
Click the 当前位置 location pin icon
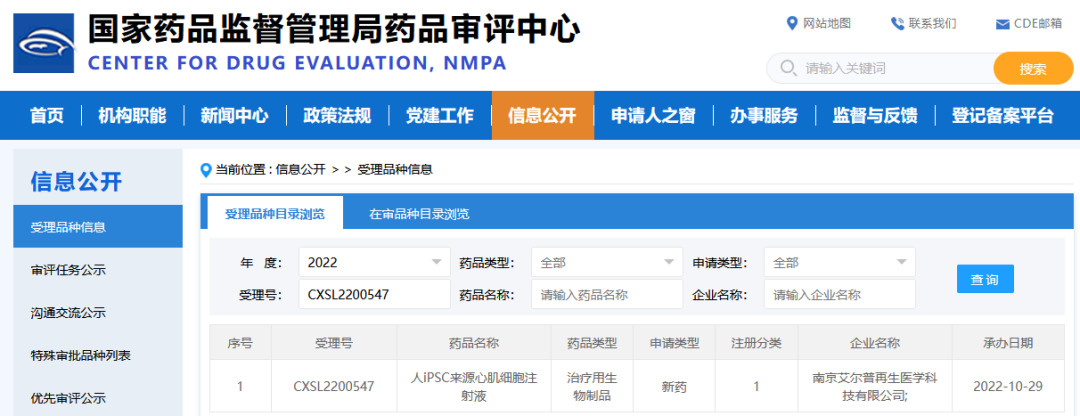205,169
